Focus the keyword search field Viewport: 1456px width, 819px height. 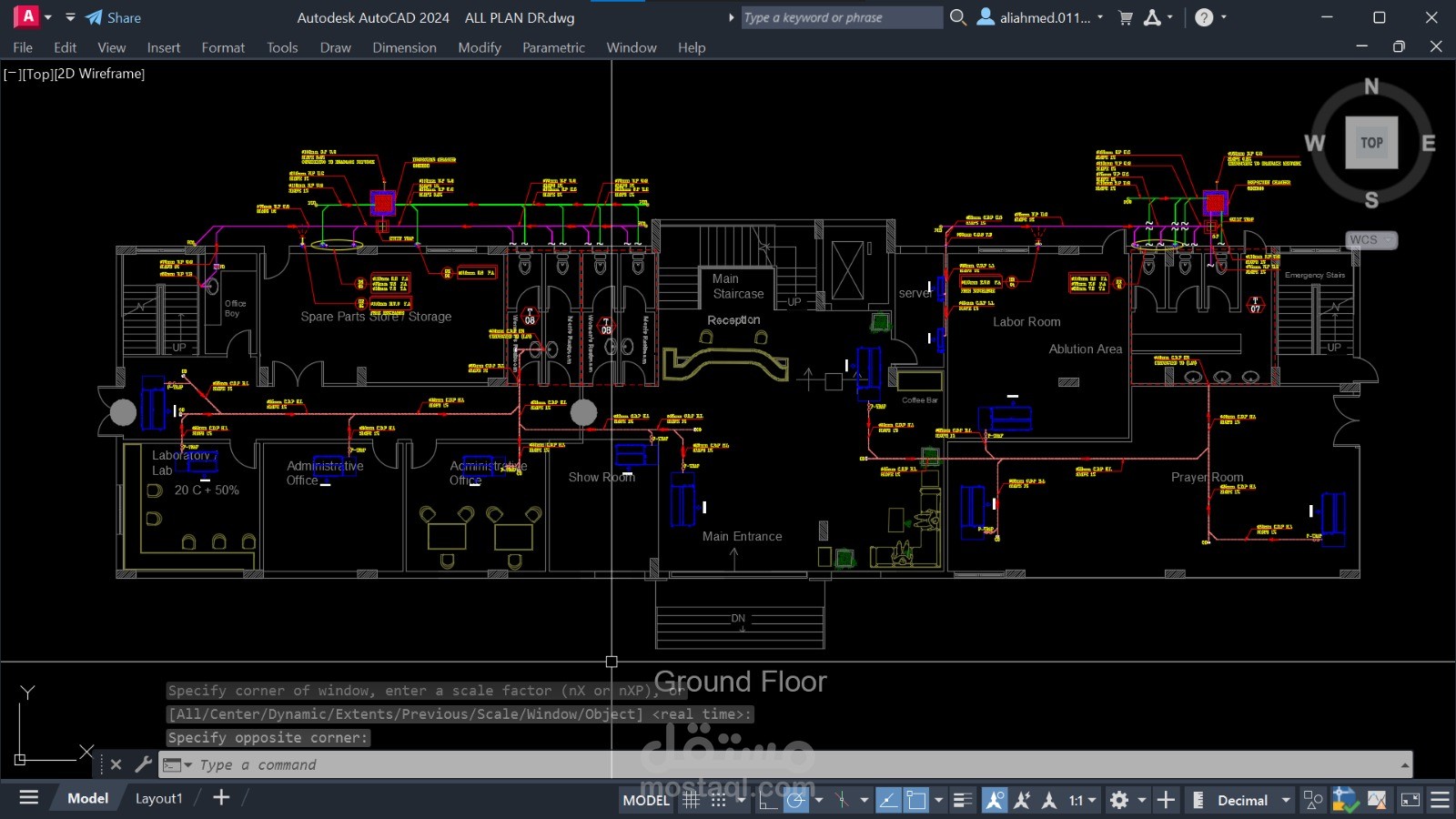(x=842, y=17)
